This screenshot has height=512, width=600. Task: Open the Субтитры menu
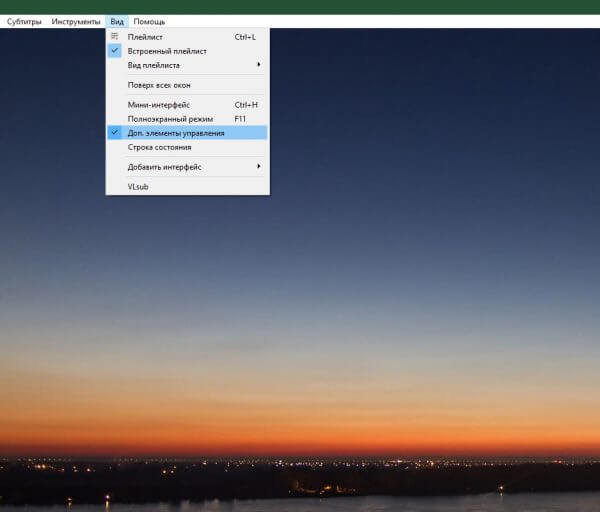24,21
